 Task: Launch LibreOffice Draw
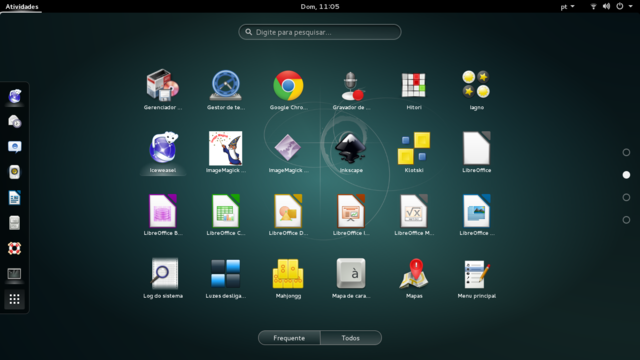pyautogui.click(x=288, y=211)
